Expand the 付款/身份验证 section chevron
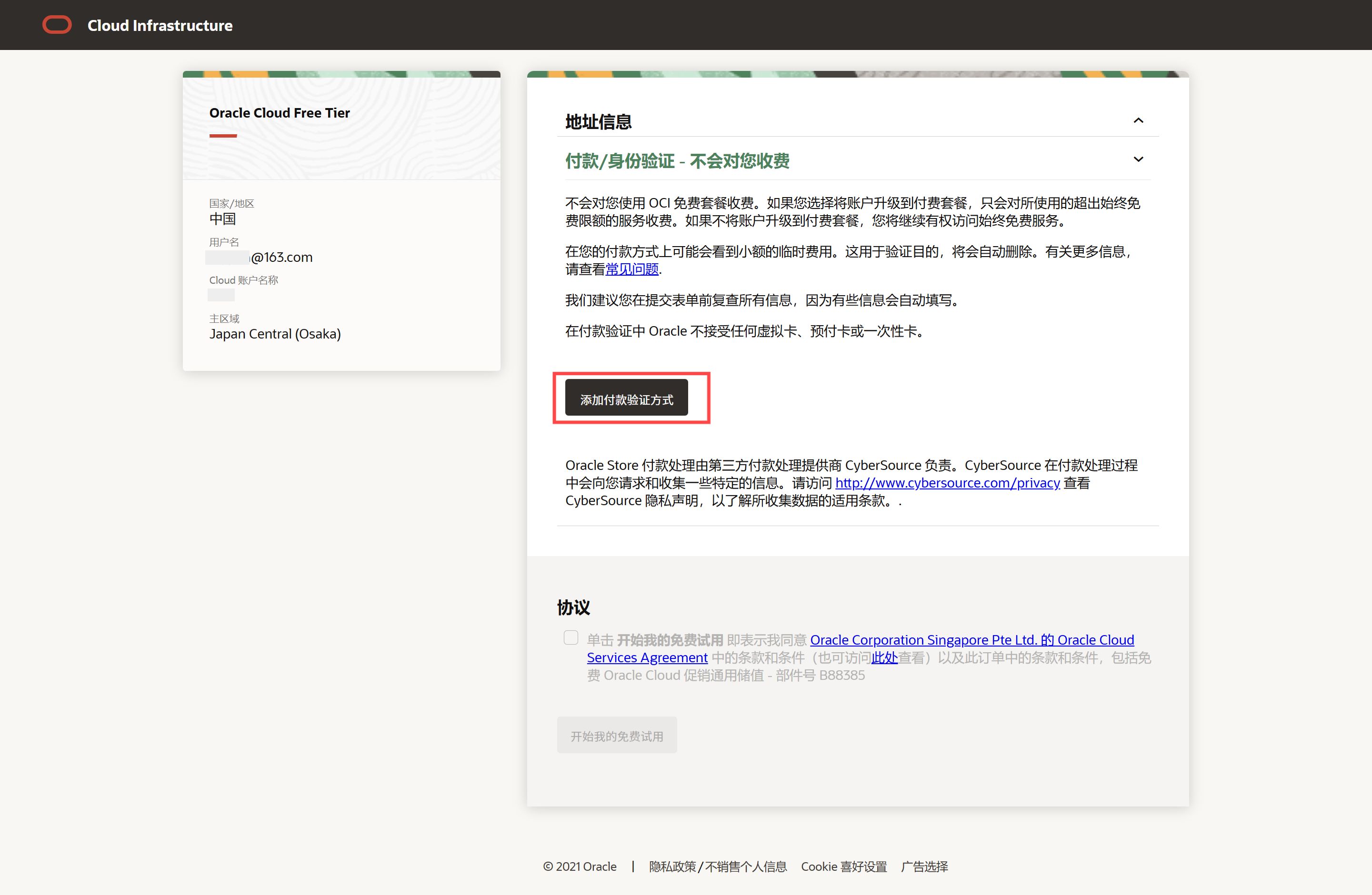This screenshot has width=1372, height=895. (x=1138, y=159)
